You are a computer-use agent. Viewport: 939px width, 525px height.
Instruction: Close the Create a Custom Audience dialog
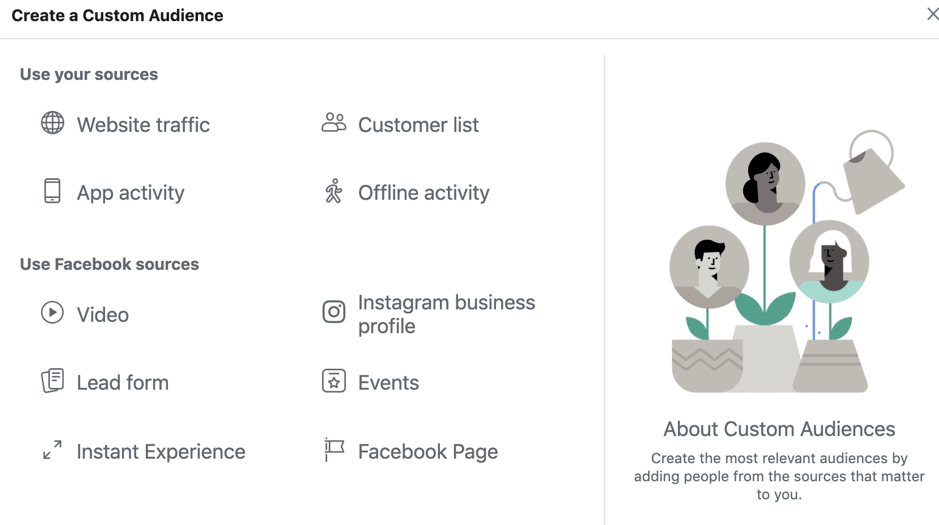point(931,14)
